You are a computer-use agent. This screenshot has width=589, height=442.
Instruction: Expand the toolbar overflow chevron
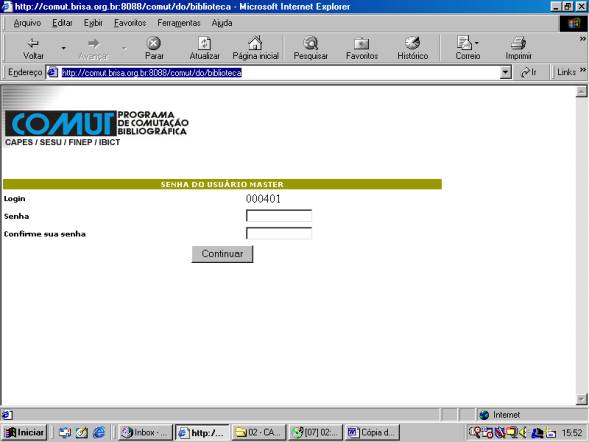click(x=583, y=39)
